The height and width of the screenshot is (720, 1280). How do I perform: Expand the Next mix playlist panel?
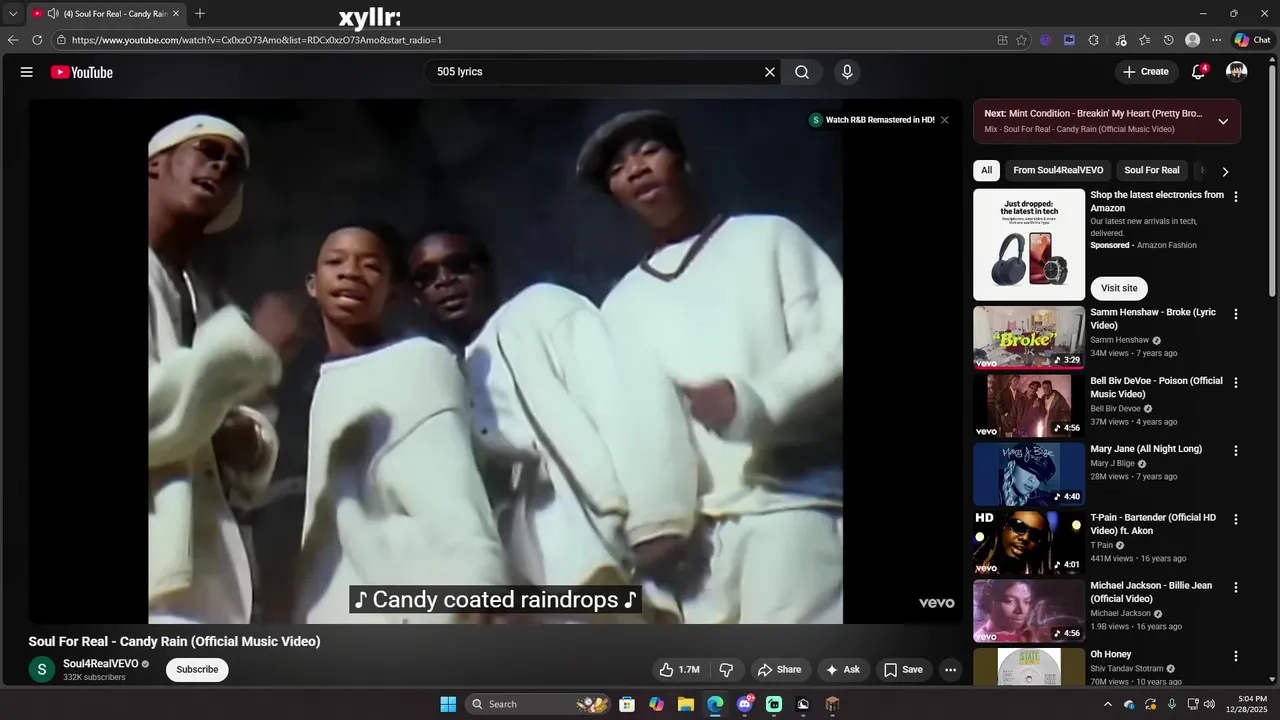pos(1223,121)
